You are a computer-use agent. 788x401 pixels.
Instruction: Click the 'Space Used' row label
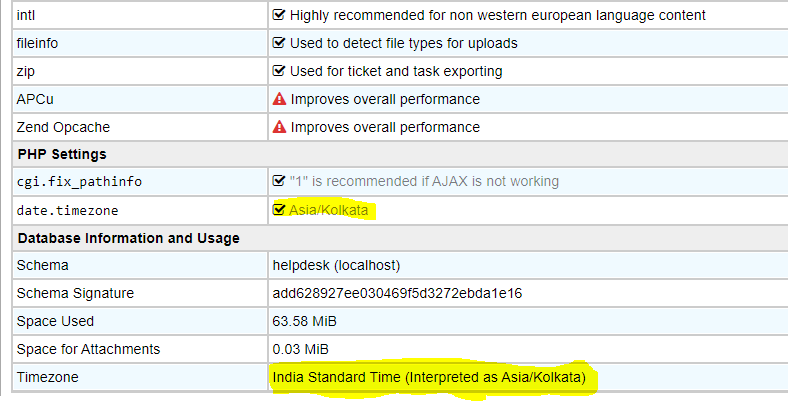[55, 322]
